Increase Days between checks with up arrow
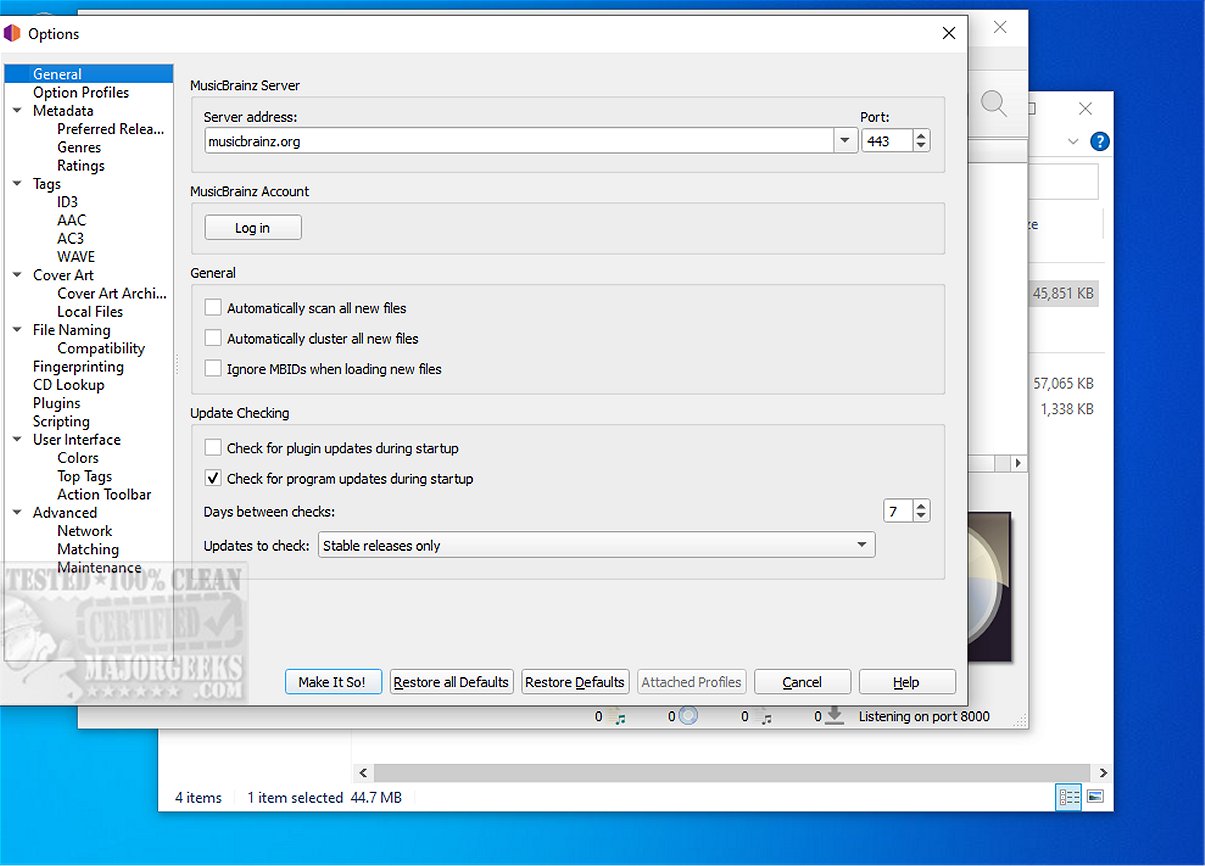Screen dimensions: 1205x866 point(921,505)
